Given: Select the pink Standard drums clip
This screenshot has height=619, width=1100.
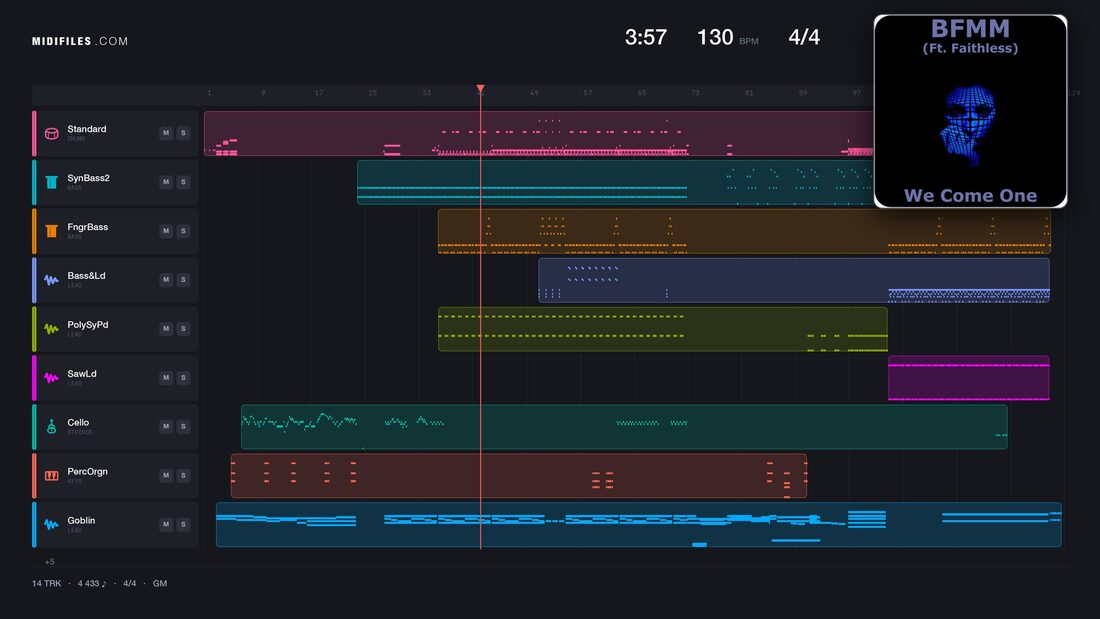Looking at the screenshot, I should click(x=539, y=133).
